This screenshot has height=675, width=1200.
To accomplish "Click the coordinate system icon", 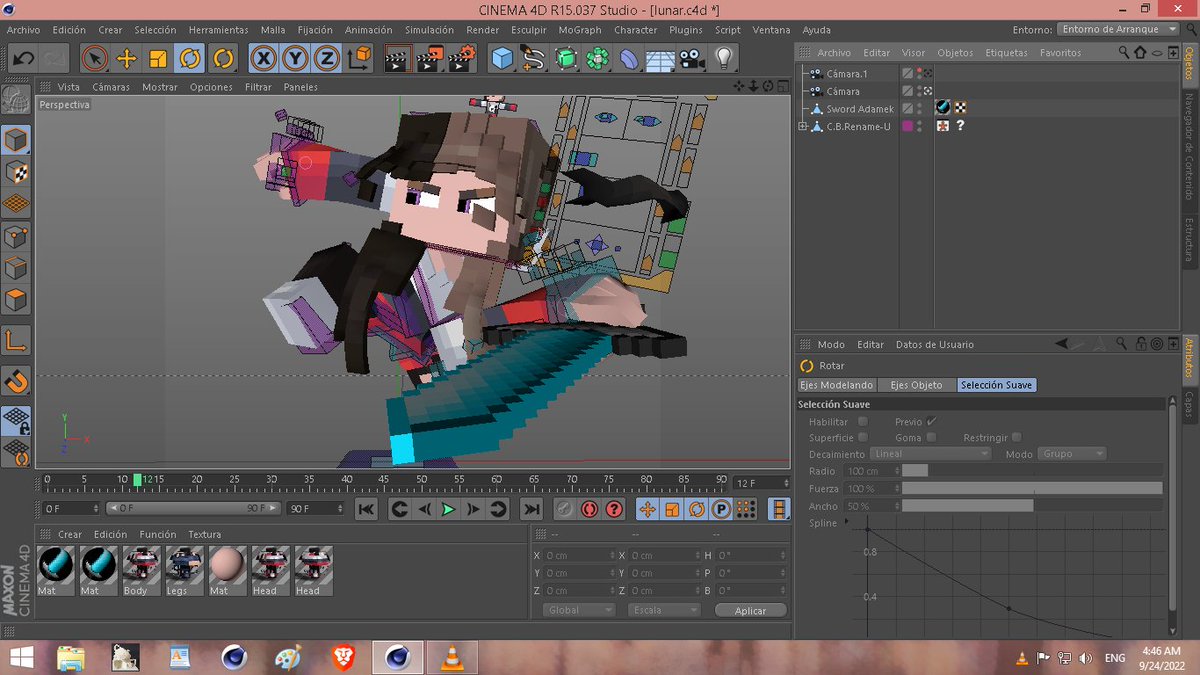I will point(359,58).
